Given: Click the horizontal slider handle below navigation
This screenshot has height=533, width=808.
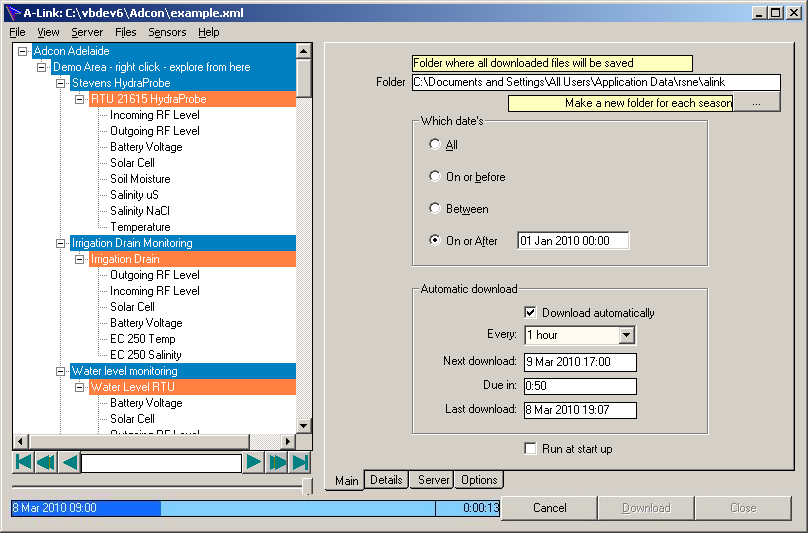Looking at the screenshot, I should click(307, 486).
